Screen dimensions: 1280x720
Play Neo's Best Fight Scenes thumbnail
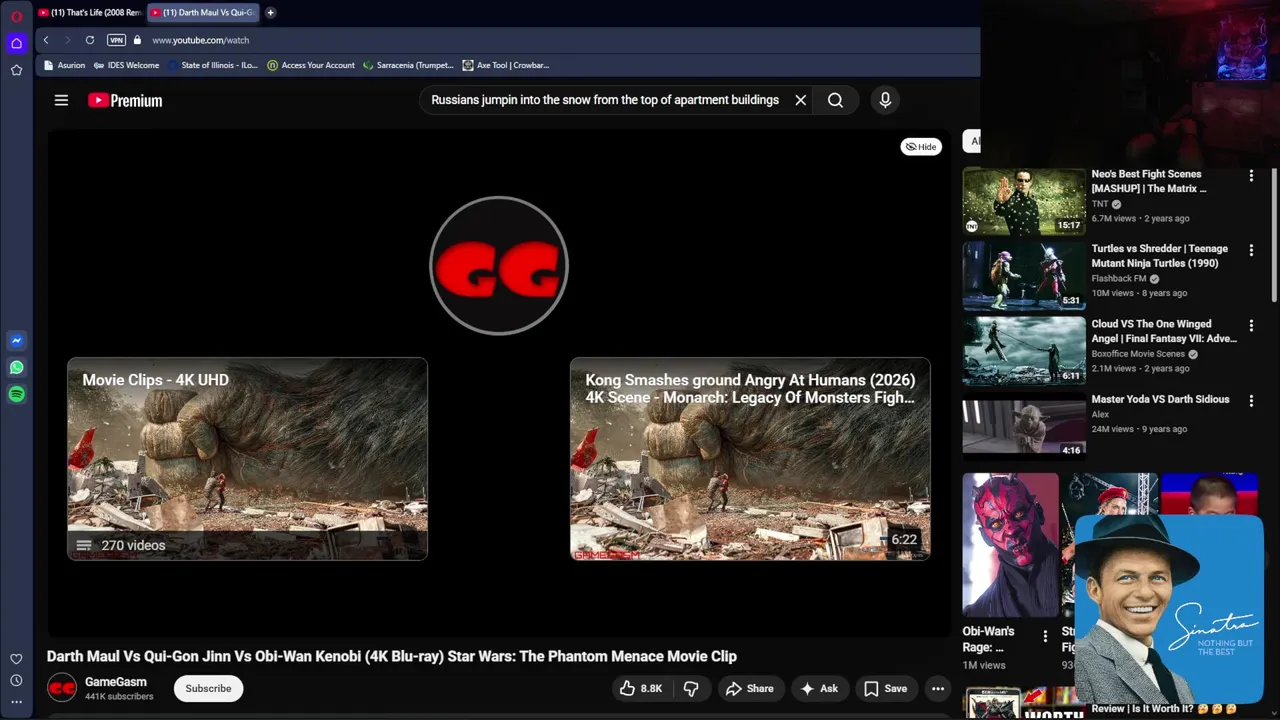(1024, 201)
